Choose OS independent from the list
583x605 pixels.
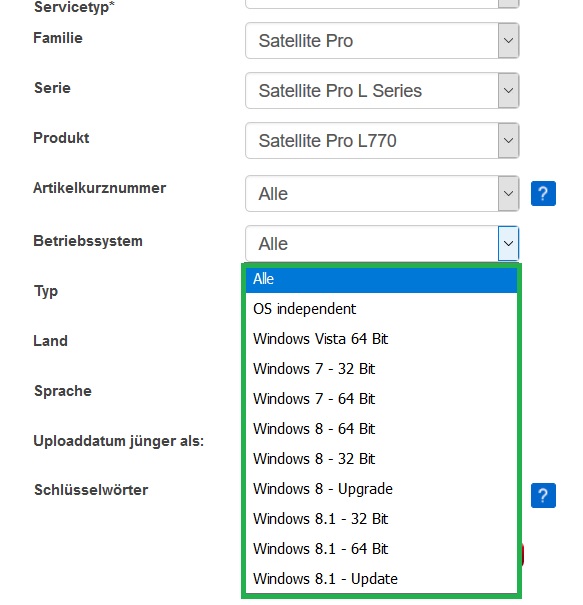click(381, 309)
